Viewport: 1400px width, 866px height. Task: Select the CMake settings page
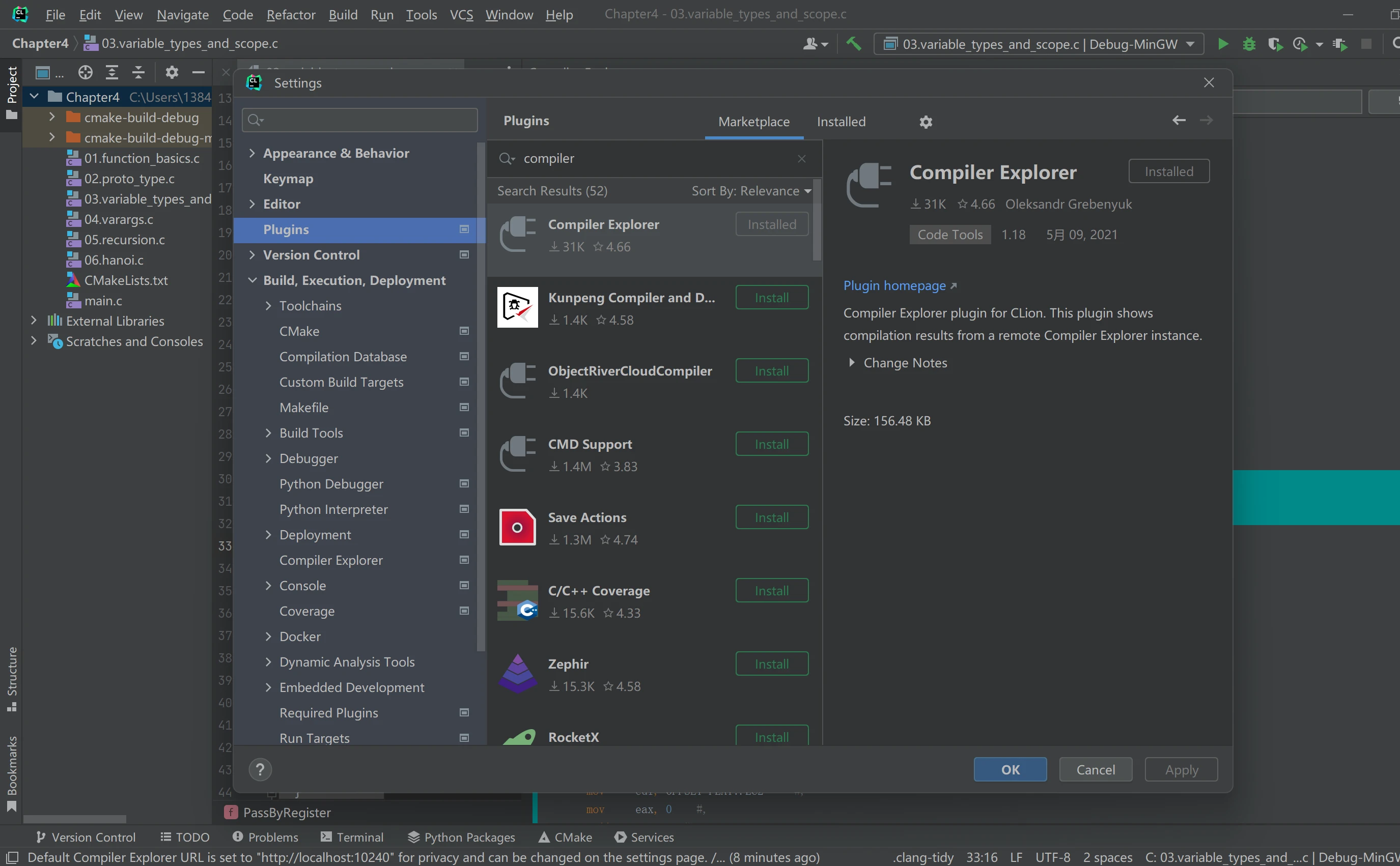point(299,331)
